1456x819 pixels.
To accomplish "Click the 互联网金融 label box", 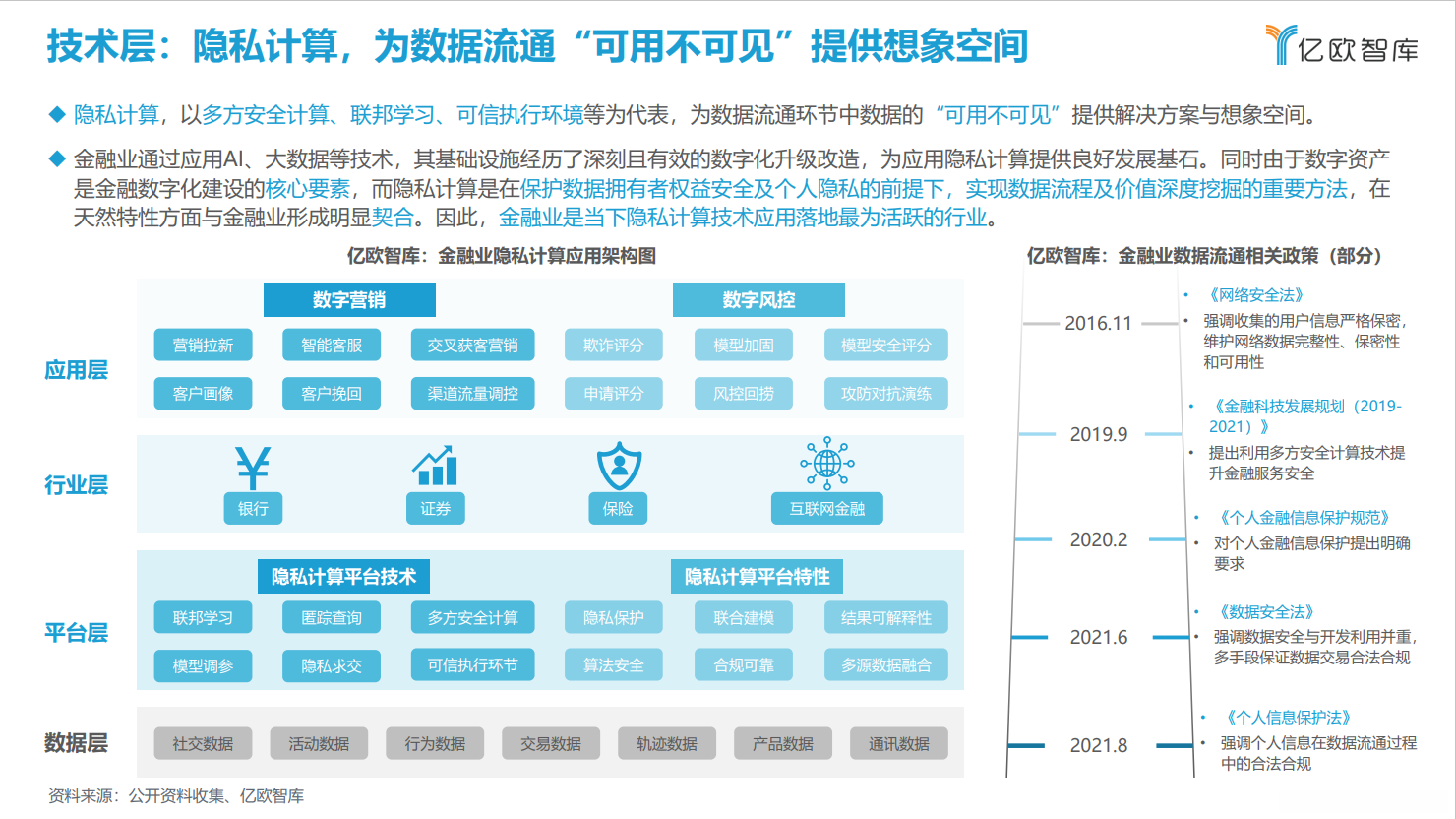I will (827, 509).
